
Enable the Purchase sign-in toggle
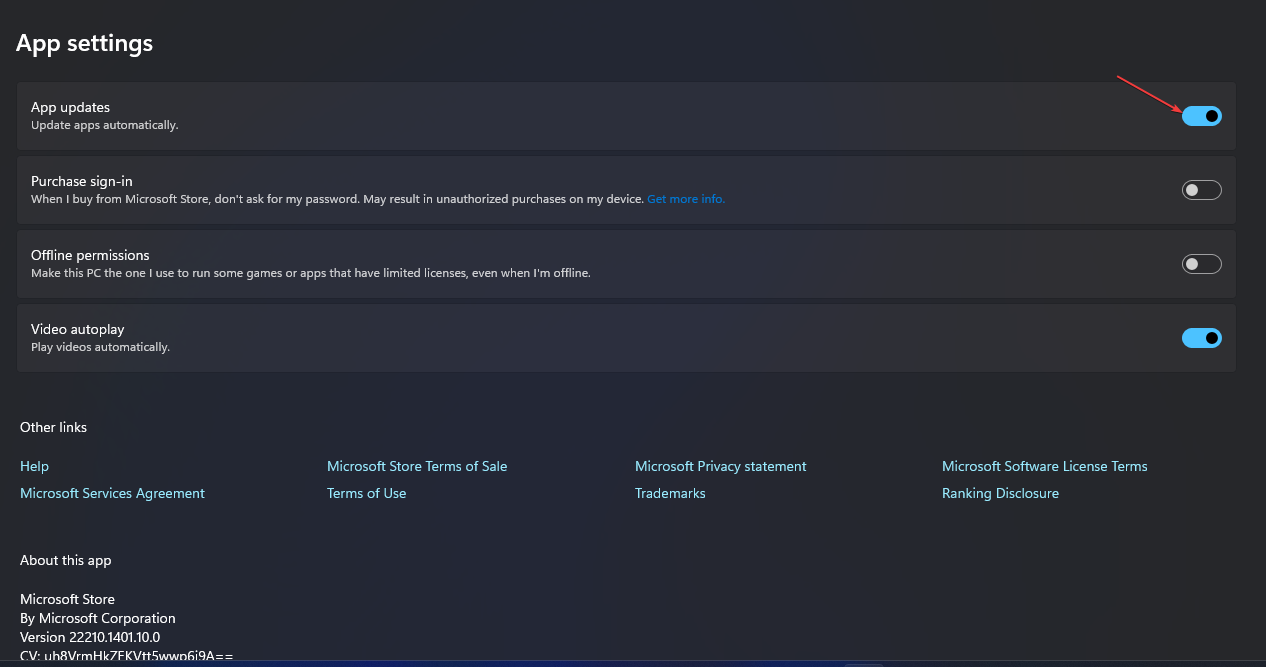click(x=1201, y=189)
